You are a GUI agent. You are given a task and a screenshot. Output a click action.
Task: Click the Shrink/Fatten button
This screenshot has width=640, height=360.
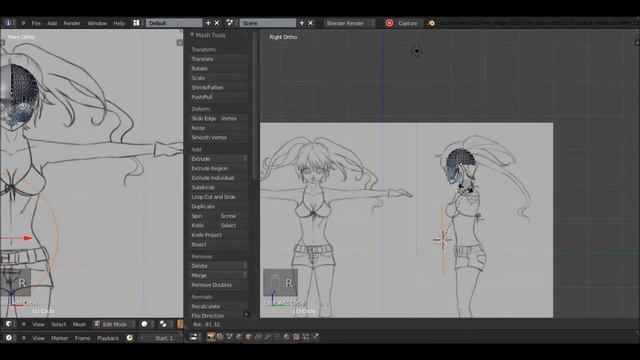[219, 87]
